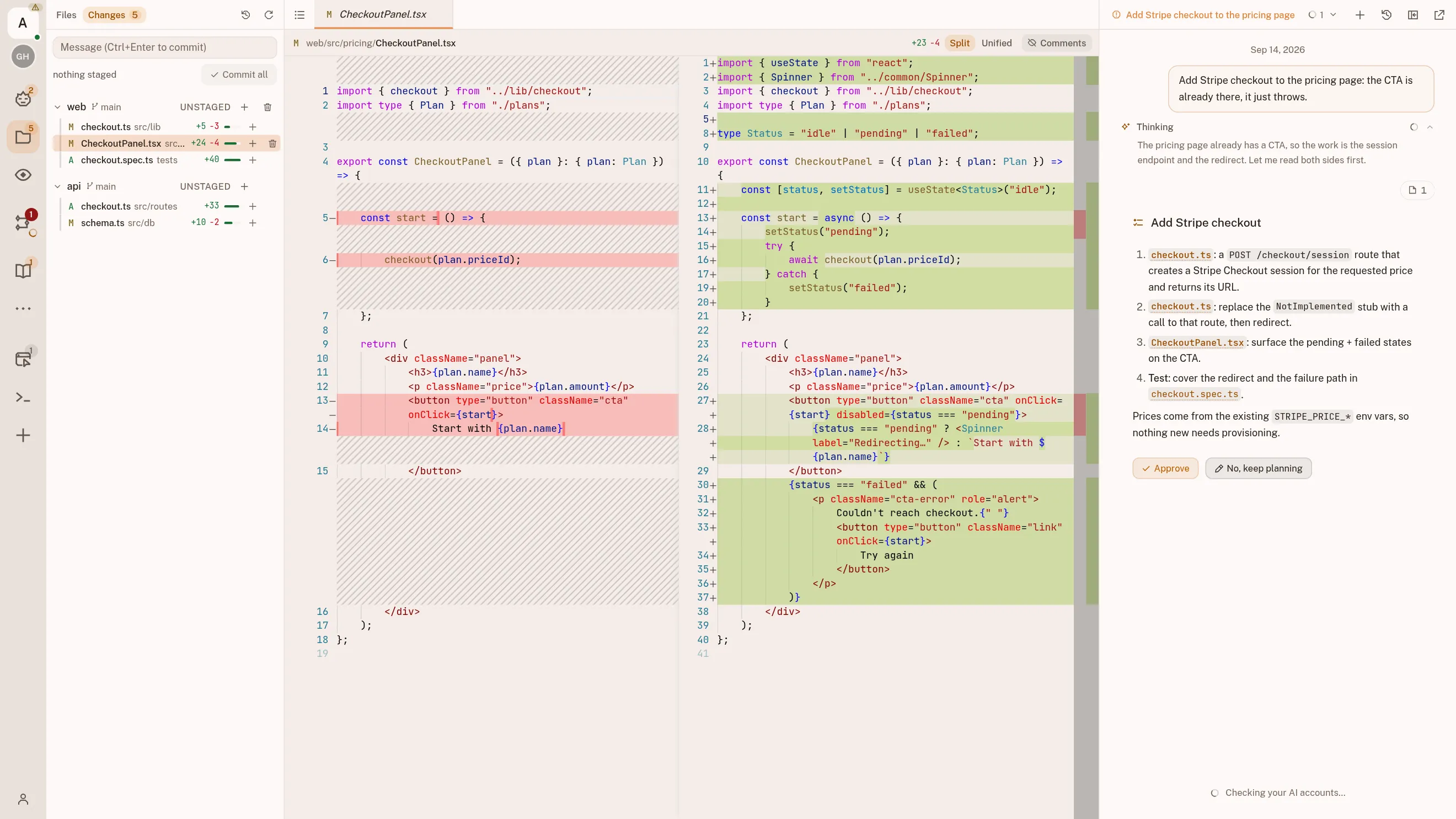The width and height of the screenshot is (1456, 819).
Task: Start a new chat with plus icon
Action: [x=1360, y=15]
